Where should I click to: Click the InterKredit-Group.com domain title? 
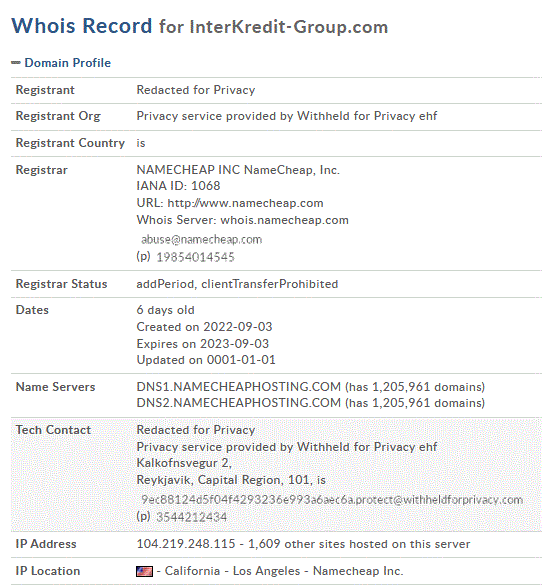tap(289, 27)
